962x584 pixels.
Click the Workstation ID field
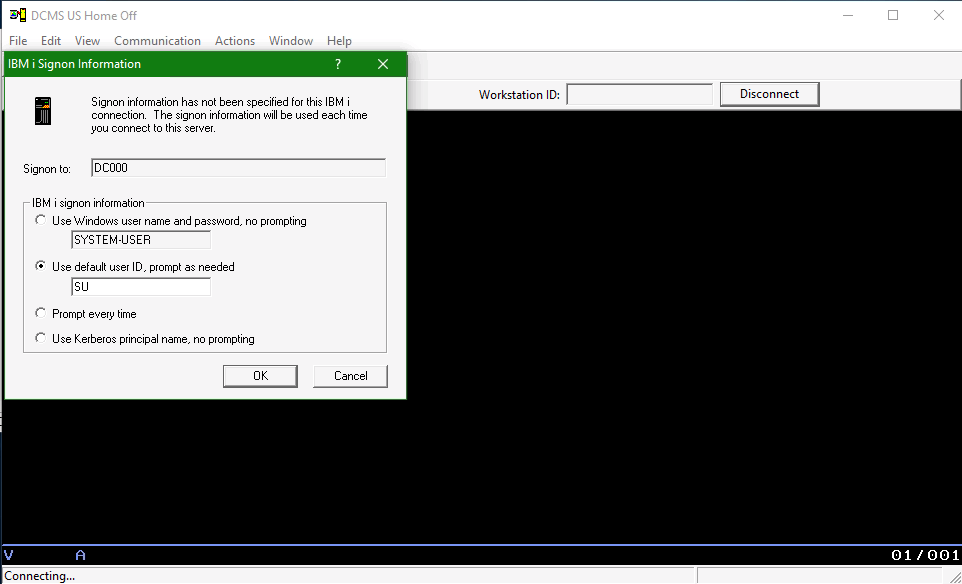(x=639, y=94)
